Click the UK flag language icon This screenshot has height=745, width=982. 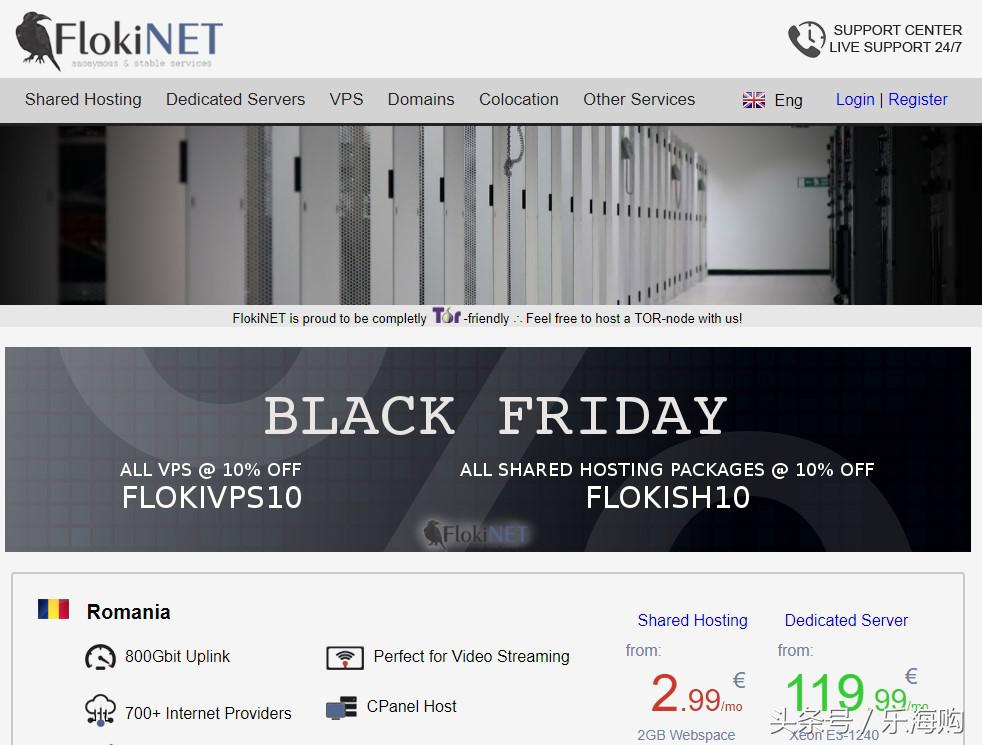753,100
